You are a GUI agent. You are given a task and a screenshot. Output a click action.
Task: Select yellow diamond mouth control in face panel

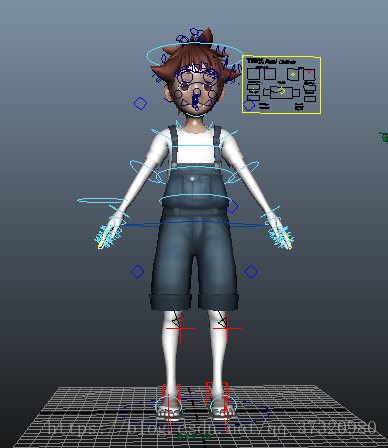(281, 91)
